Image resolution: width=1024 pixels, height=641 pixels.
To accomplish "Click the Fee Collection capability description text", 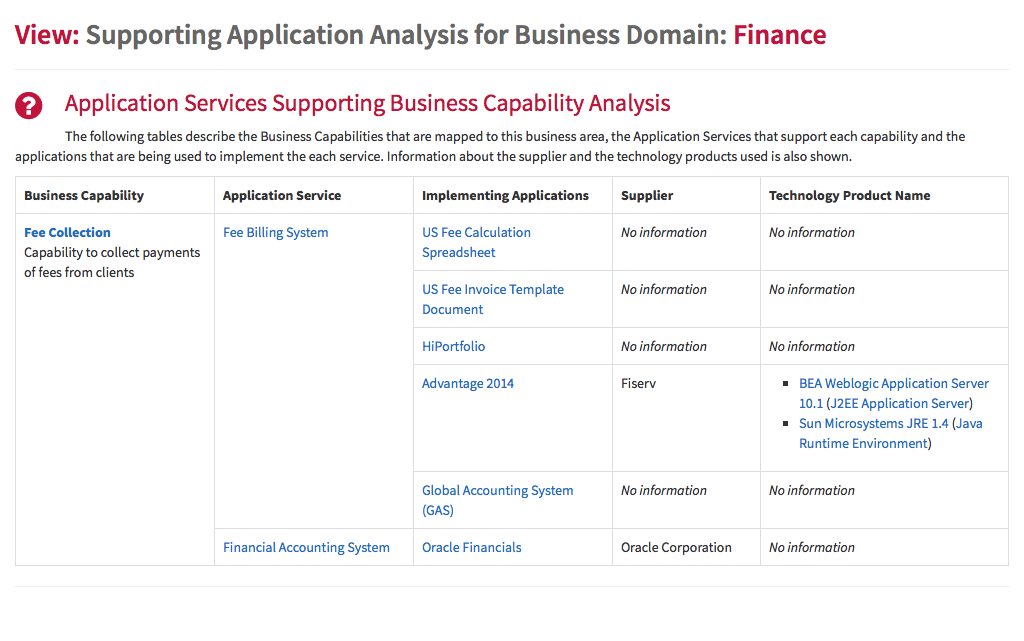I will coord(112,262).
